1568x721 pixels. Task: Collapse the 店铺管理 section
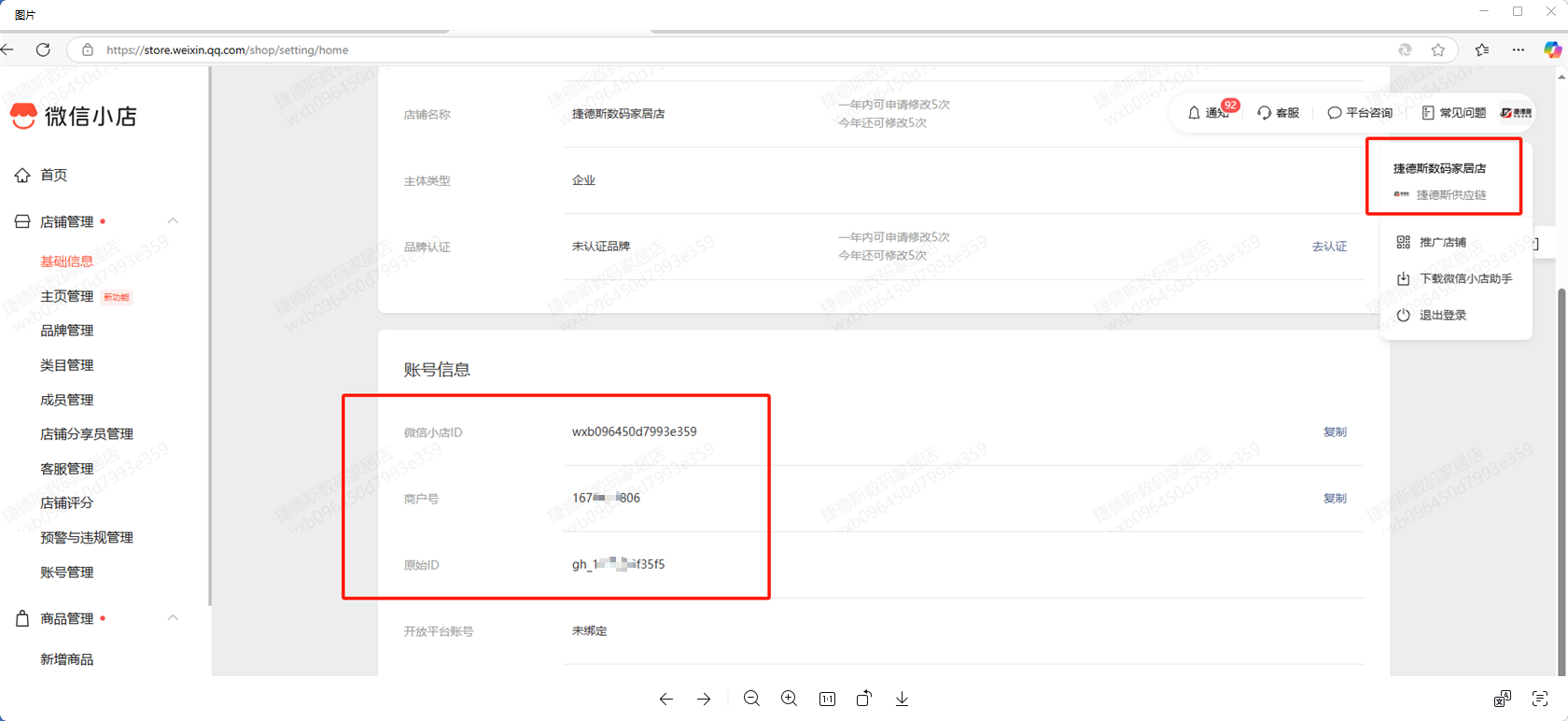pos(173,221)
